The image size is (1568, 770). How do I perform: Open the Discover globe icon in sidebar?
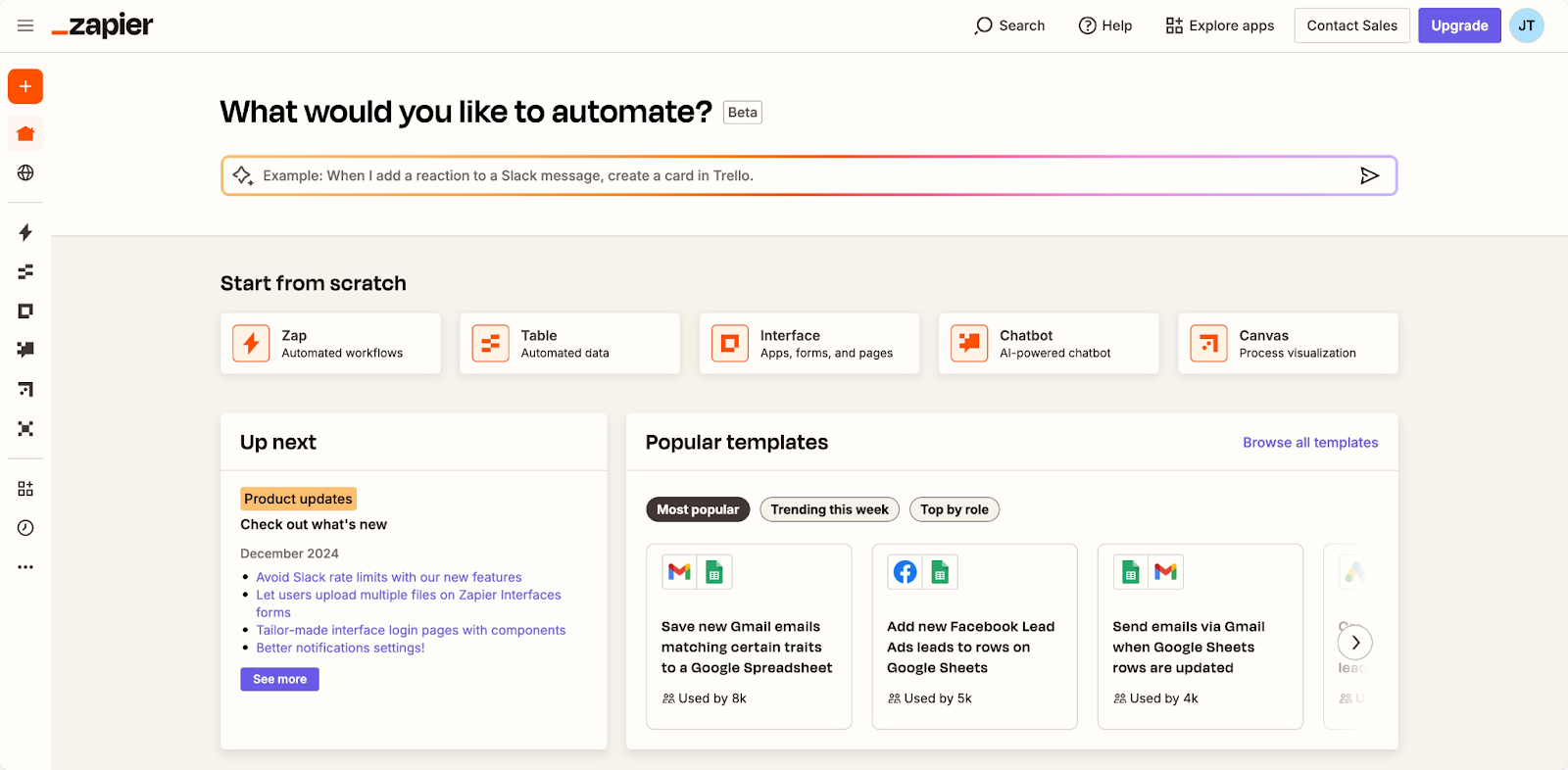click(25, 172)
